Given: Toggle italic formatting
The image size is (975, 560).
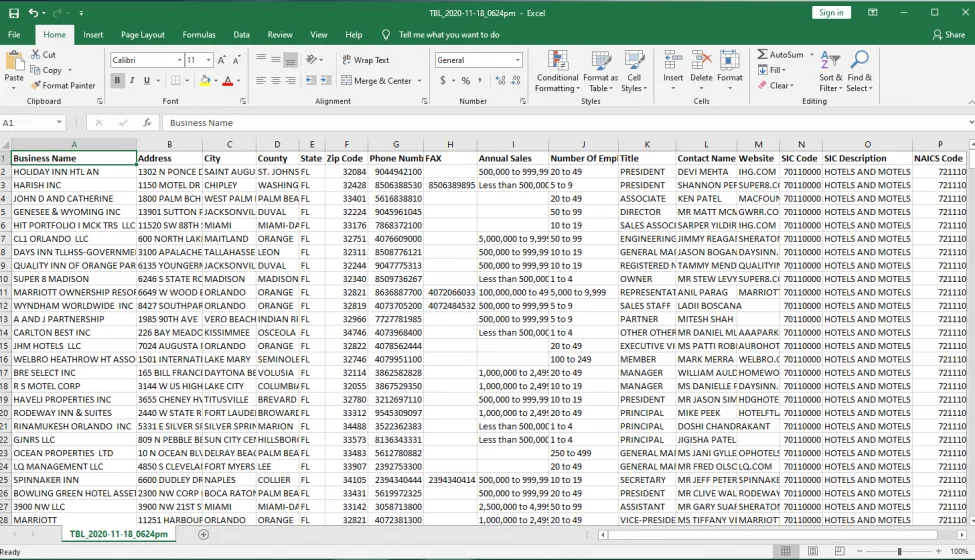Looking at the screenshot, I should point(132,80).
